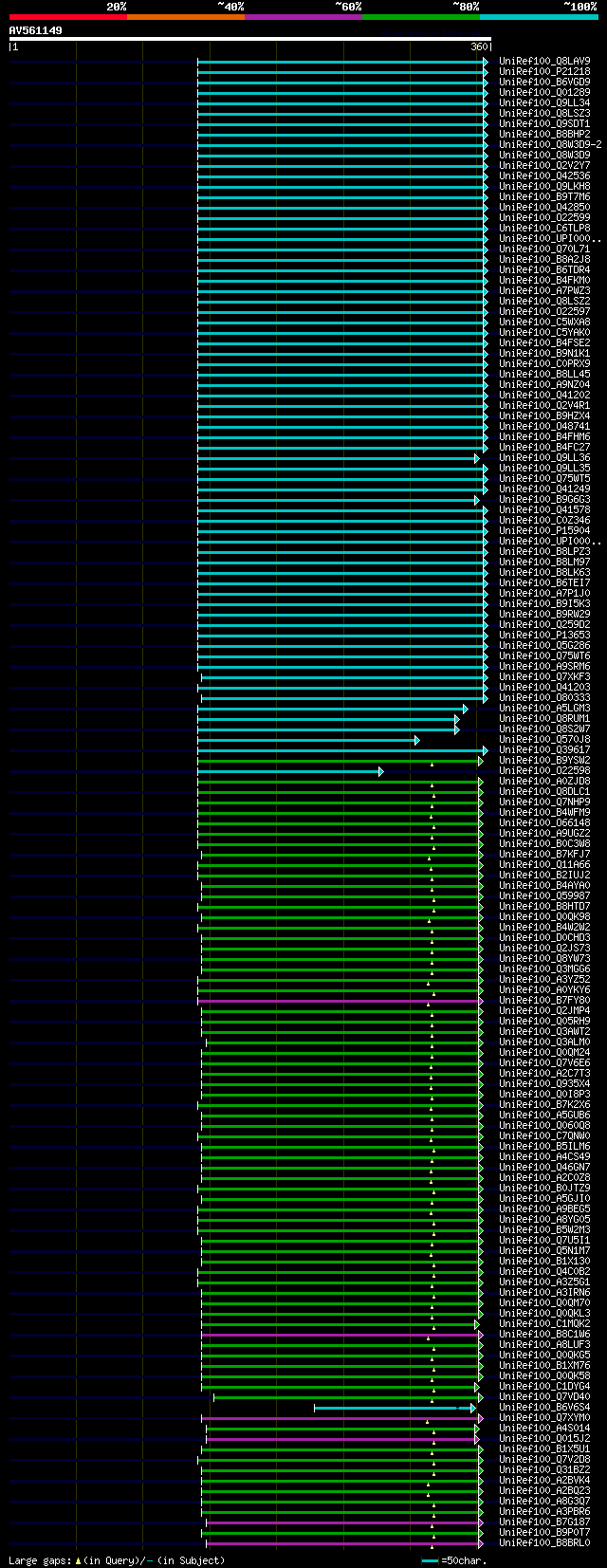The height and width of the screenshot is (1568, 607).
Task: Open hit UniRef100_B8C1W6
Action: click(544, 1334)
